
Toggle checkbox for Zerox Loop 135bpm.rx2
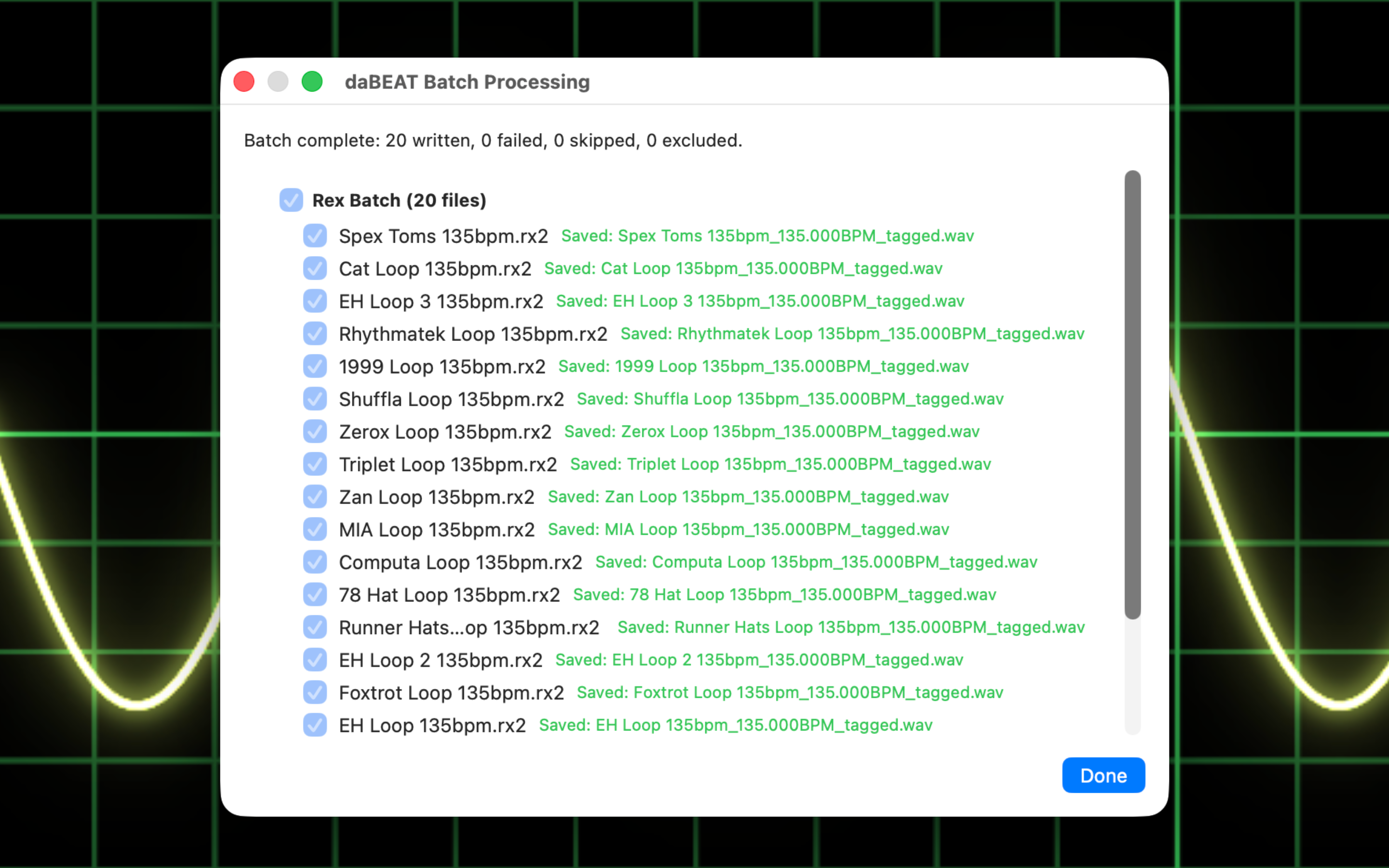point(315,432)
